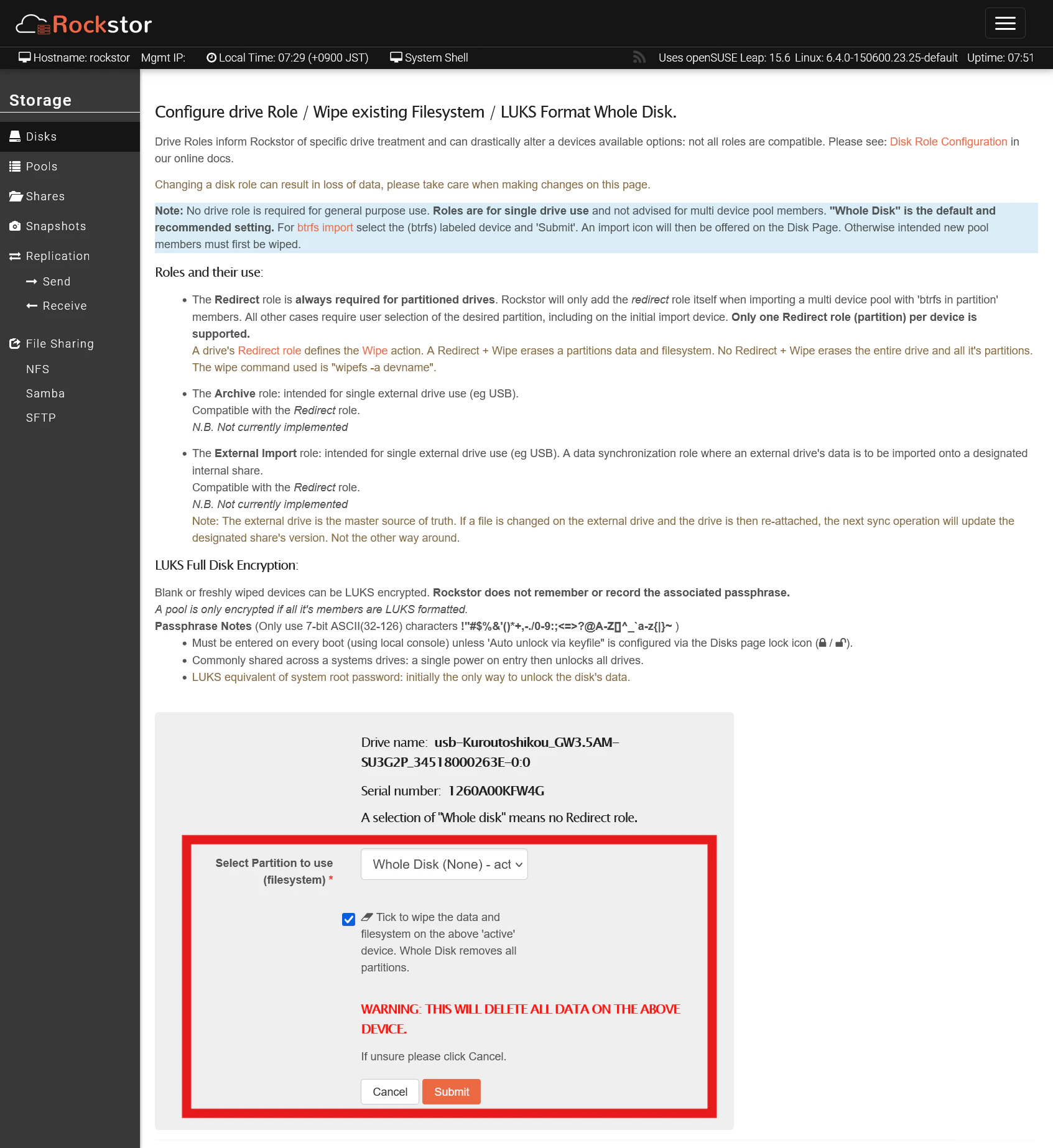1053x1148 pixels.
Task: Click the open lock icon in passphrase notes
Action: [840, 643]
